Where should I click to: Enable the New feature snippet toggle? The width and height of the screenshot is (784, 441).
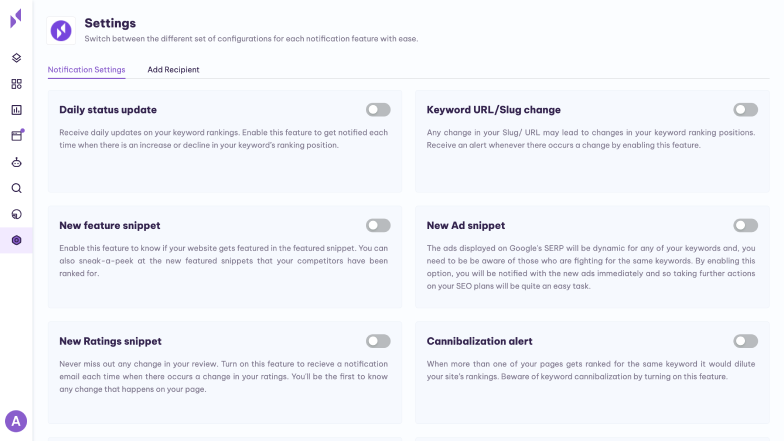(378, 226)
